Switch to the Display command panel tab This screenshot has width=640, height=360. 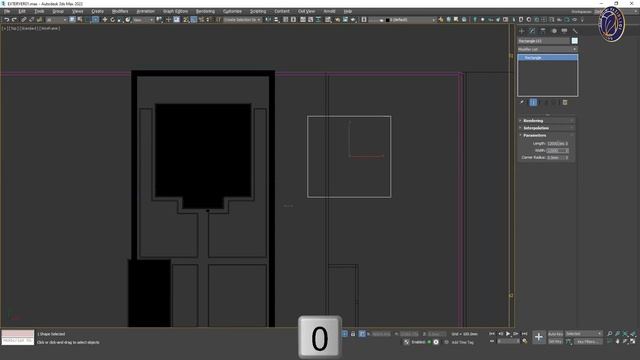pos(564,31)
